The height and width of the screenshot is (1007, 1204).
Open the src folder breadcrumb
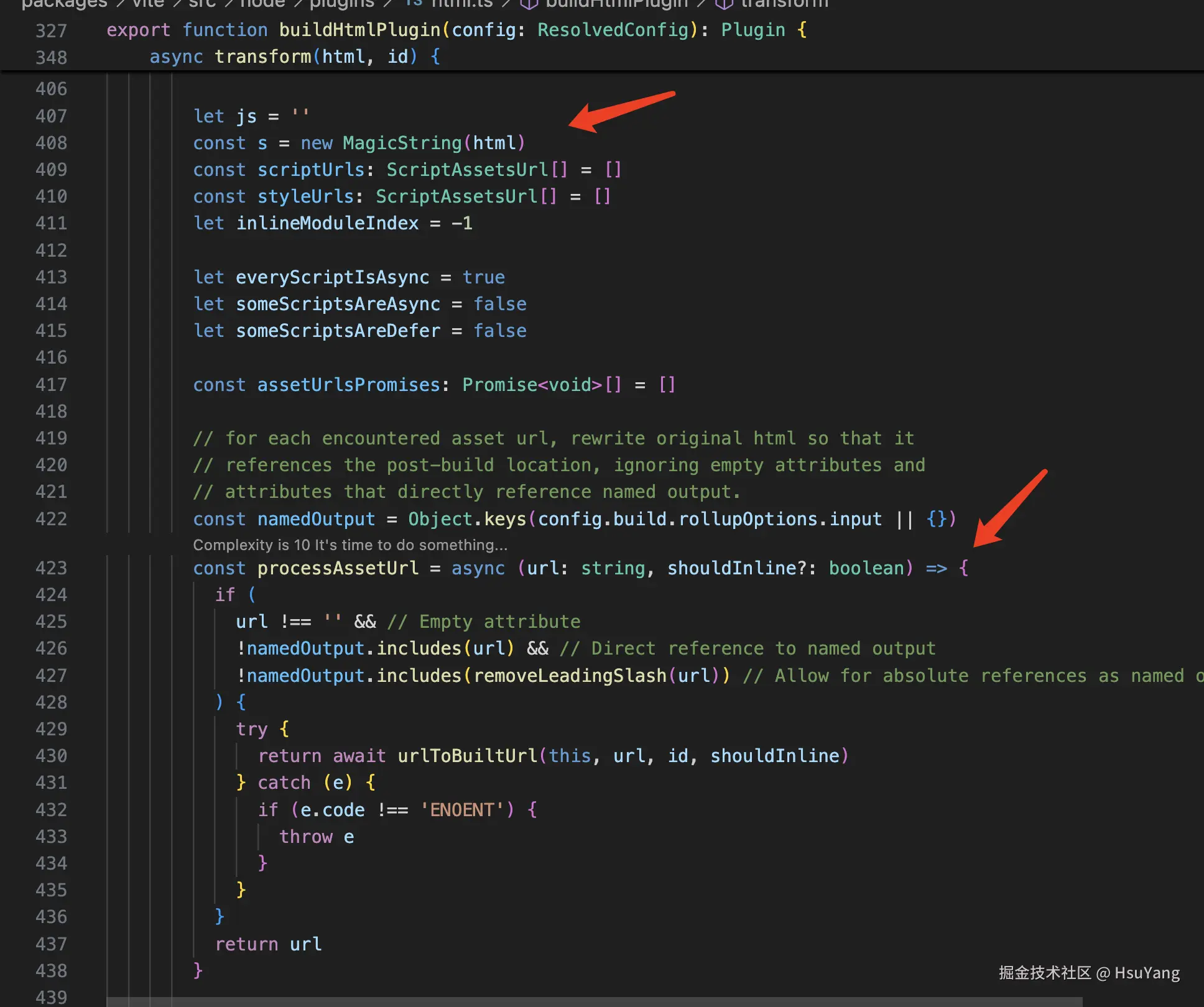[x=202, y=4]
